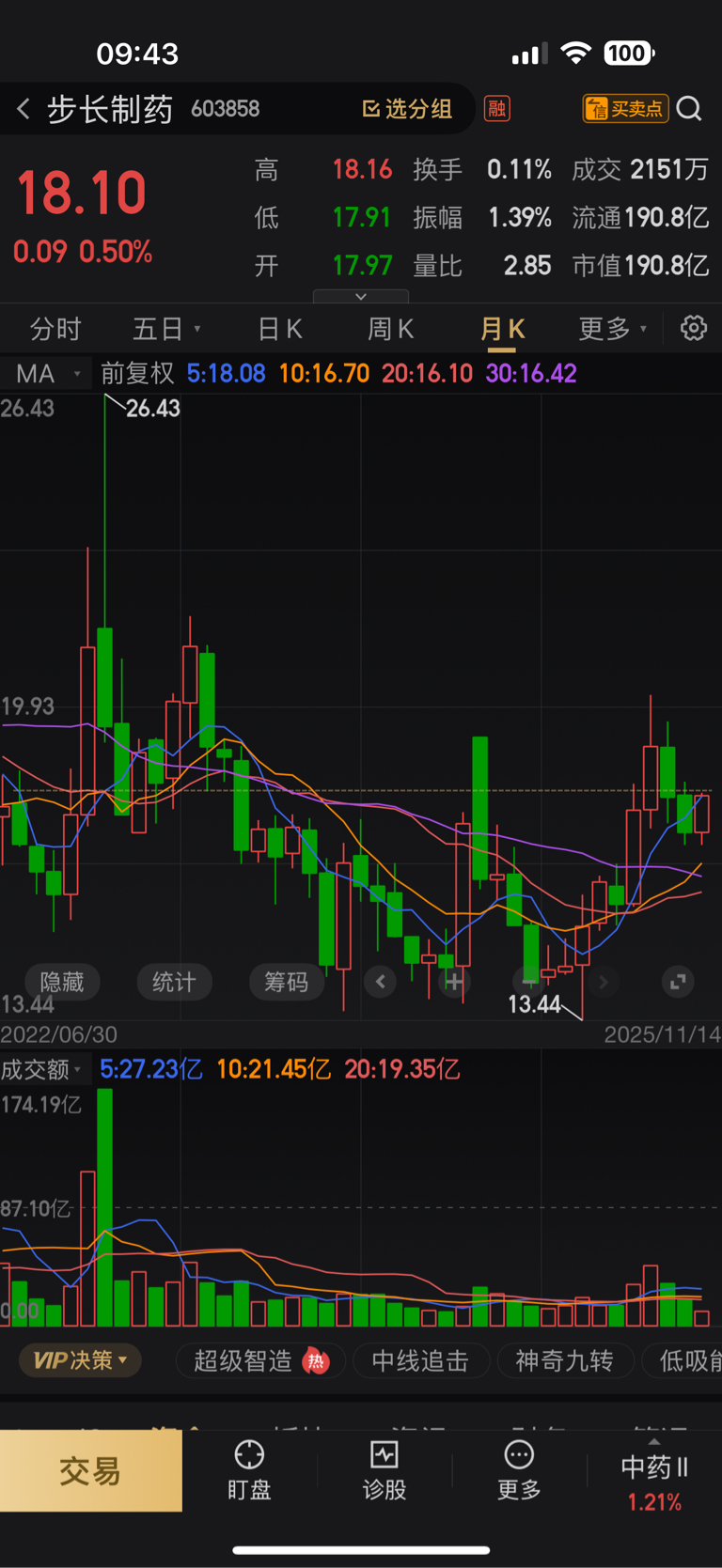Tap the tallest green volume bar

[105, 1207]
